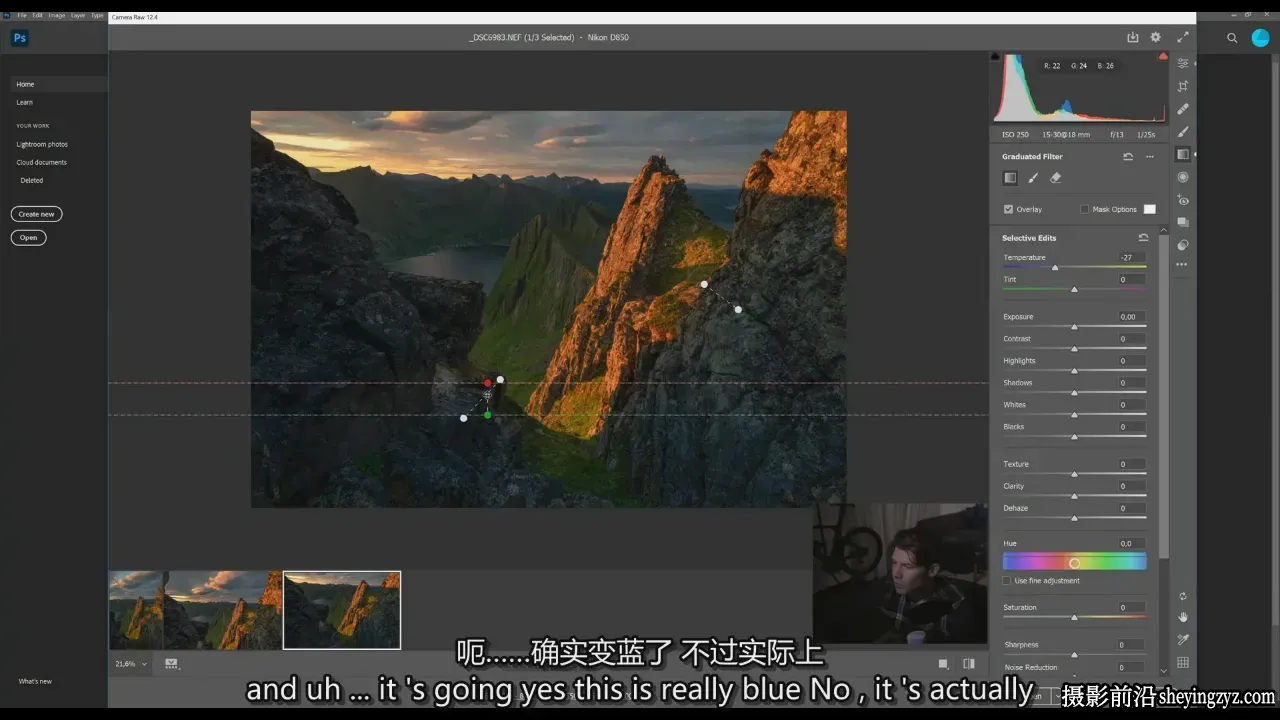Choose brush add-to-mask icon in Graduated Filter
Image resolution: width=1280 pixels, height=720 pixels.
point(1033,178)
